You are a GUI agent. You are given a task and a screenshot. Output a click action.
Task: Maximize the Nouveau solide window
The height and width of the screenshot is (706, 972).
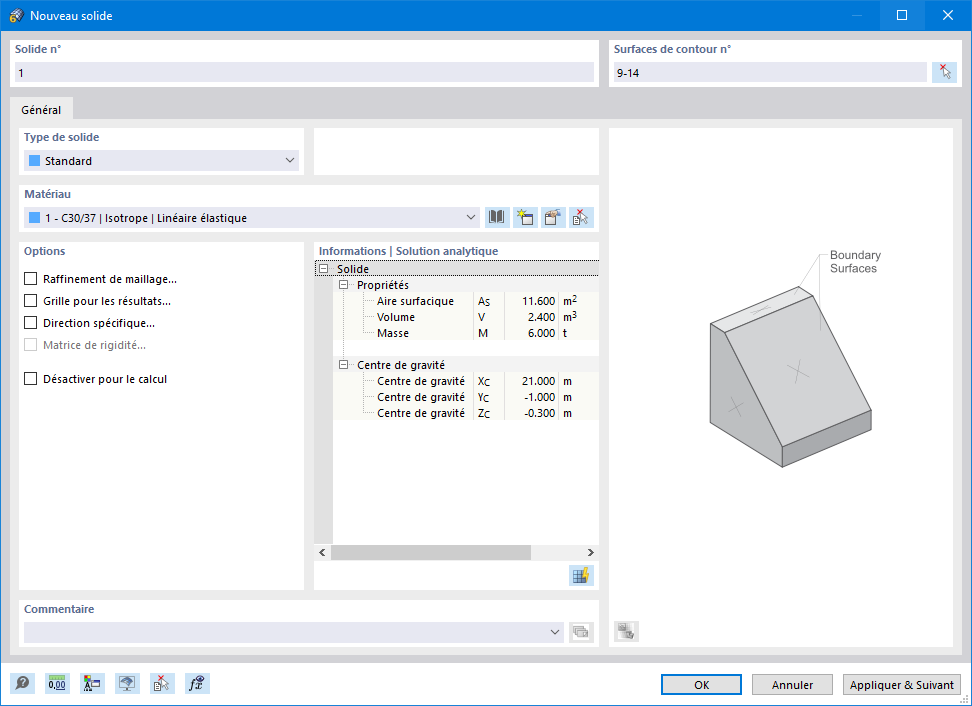[x=902, y=15]
